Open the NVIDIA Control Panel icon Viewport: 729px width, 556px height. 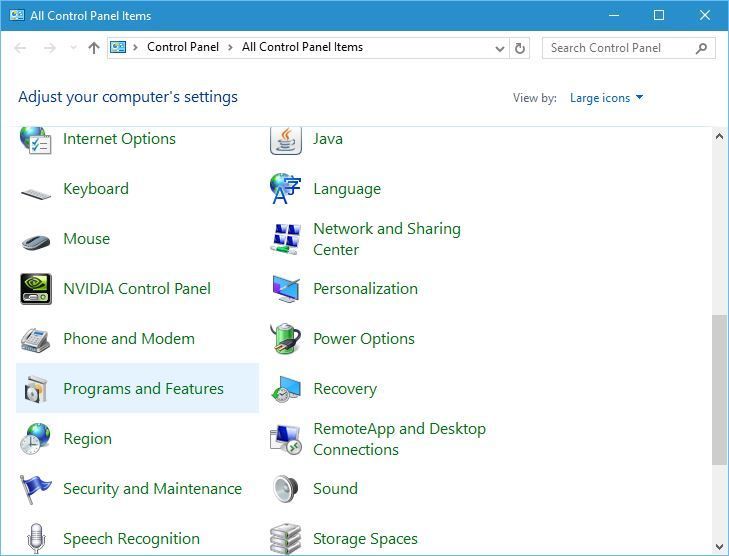36,289
